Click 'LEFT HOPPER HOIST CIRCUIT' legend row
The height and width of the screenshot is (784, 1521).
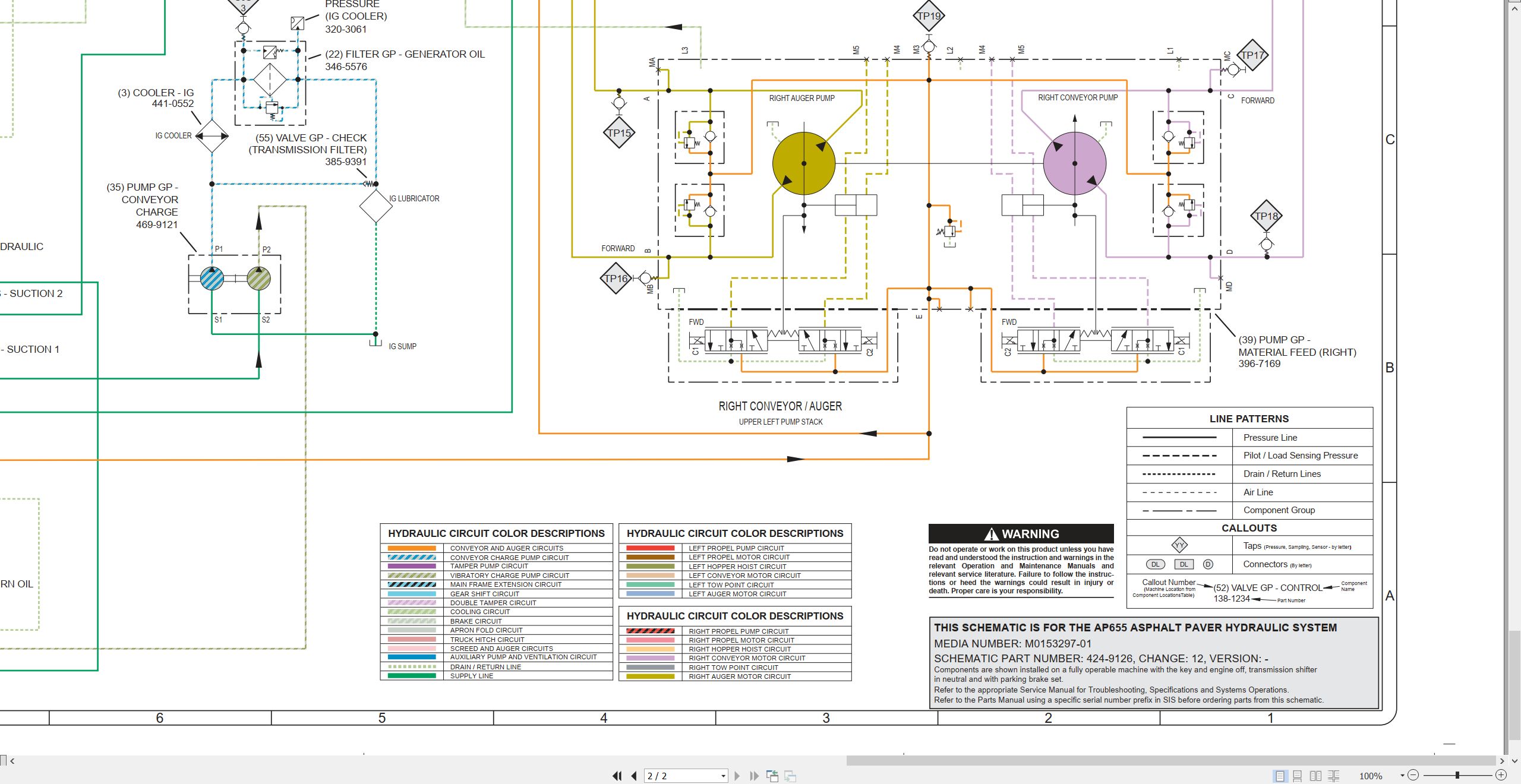(x=735, y=567)
